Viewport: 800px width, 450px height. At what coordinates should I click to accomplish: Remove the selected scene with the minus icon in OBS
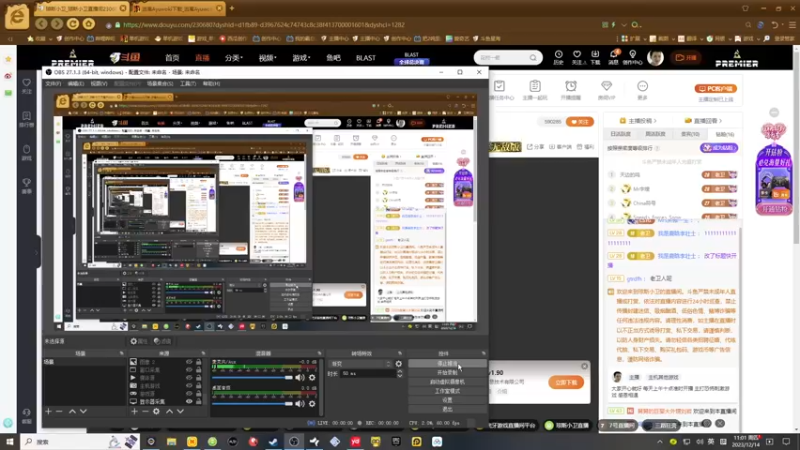coord(59,411)
